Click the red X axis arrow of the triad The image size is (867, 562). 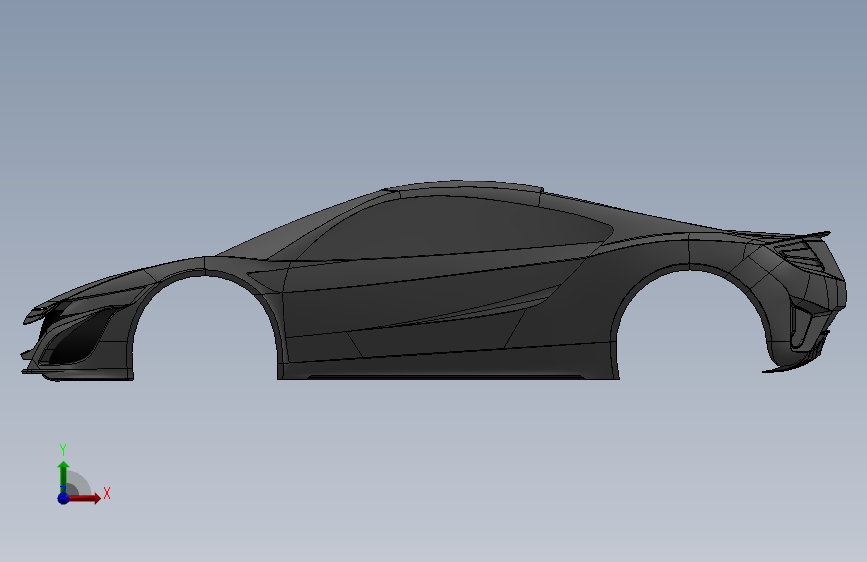point(84,498)
